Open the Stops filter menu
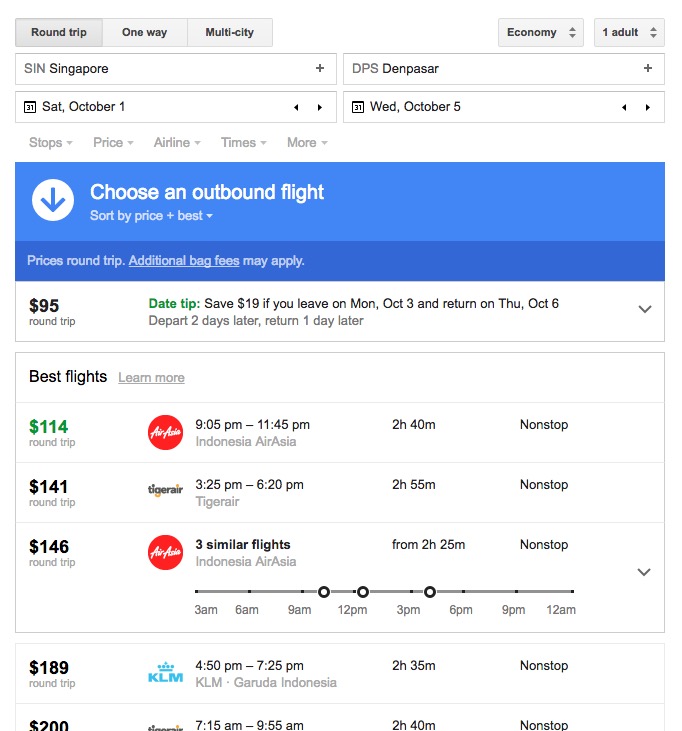This screenshot has height=731, width=682. 50,143
